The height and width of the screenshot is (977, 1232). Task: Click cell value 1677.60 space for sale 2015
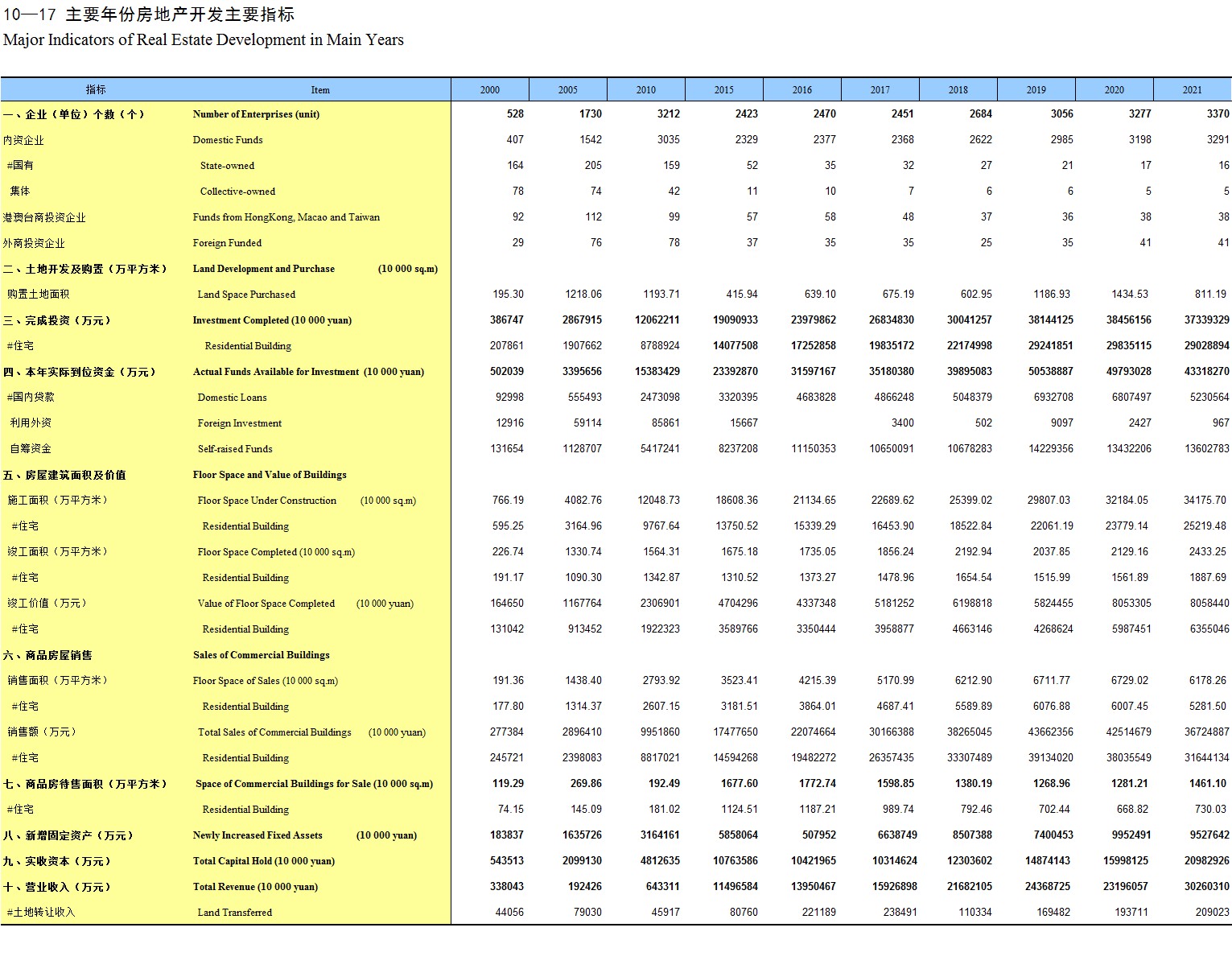740,784
